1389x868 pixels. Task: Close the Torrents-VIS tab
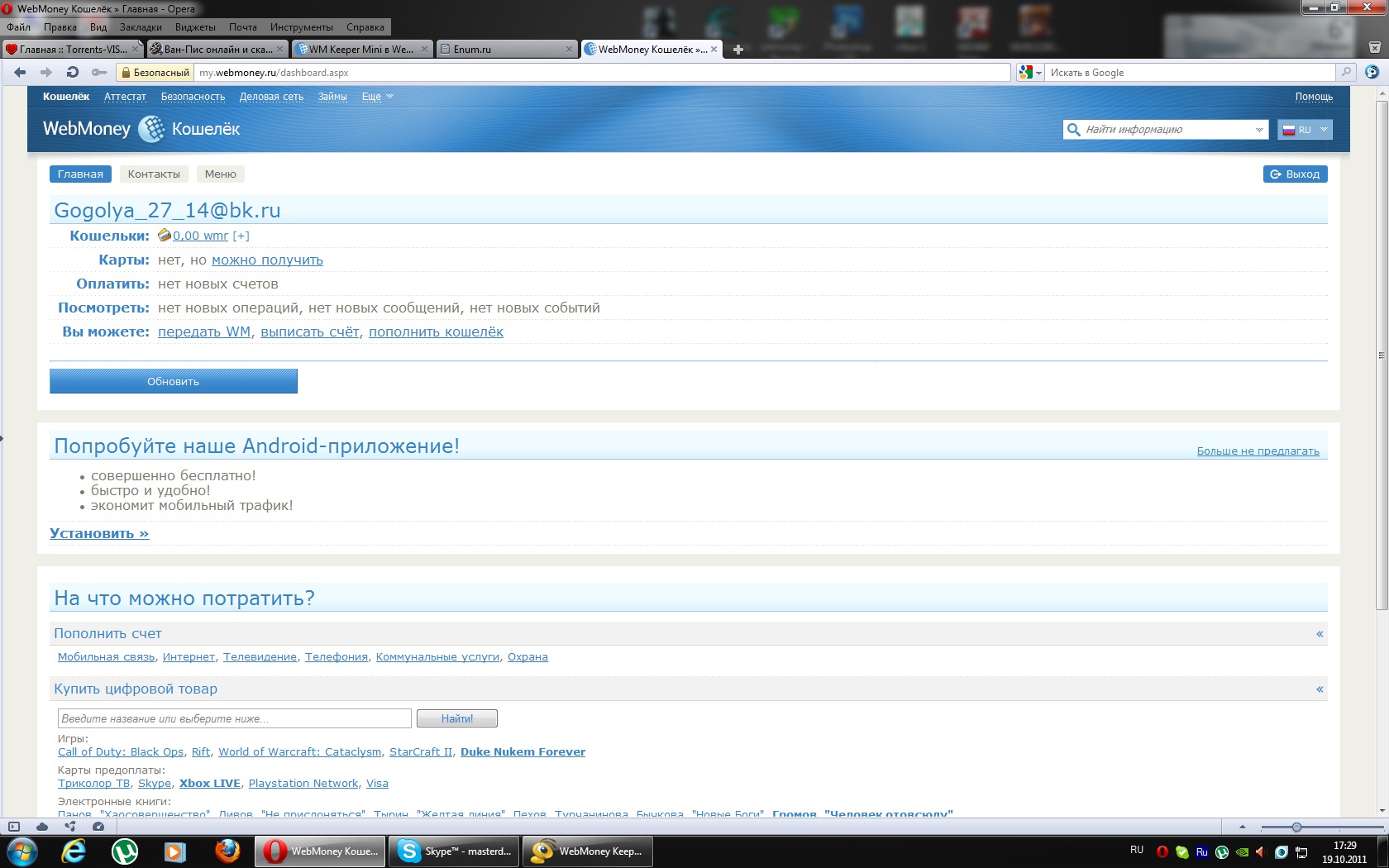pyautogui.click(x=136, y=50)
